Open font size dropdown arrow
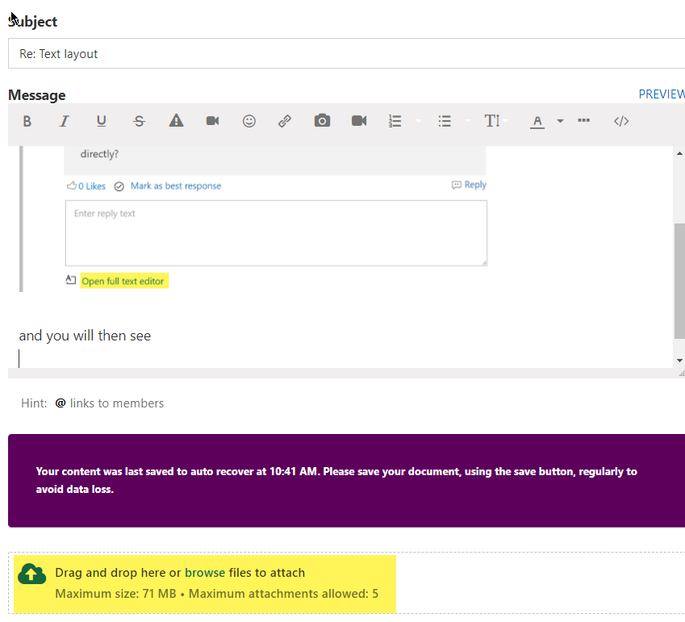This screenshot has height=622, width=685. coord(505,121)
